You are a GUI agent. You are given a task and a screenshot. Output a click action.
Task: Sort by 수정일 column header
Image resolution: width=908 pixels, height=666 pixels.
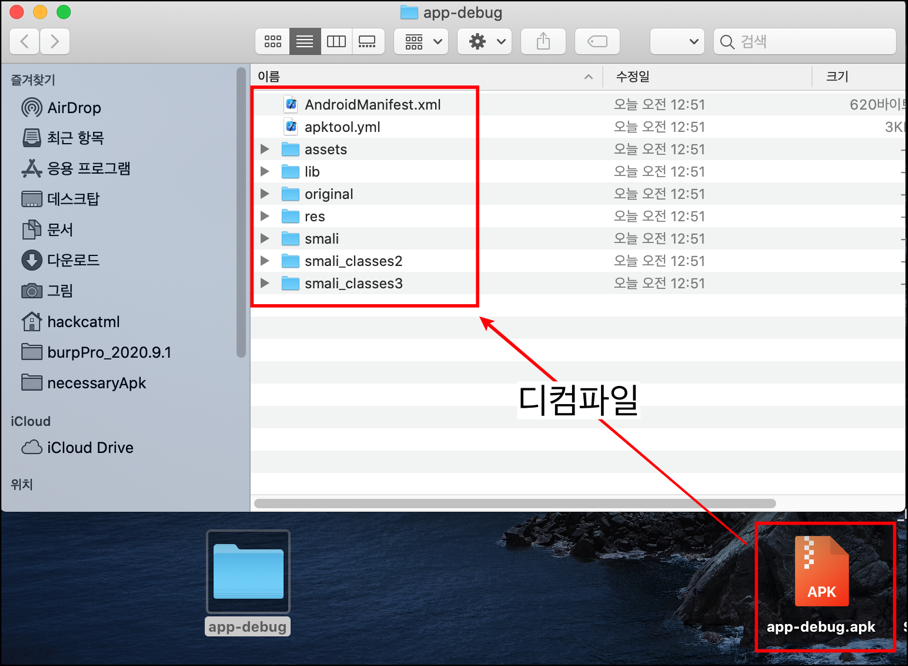tap(707, 76)
